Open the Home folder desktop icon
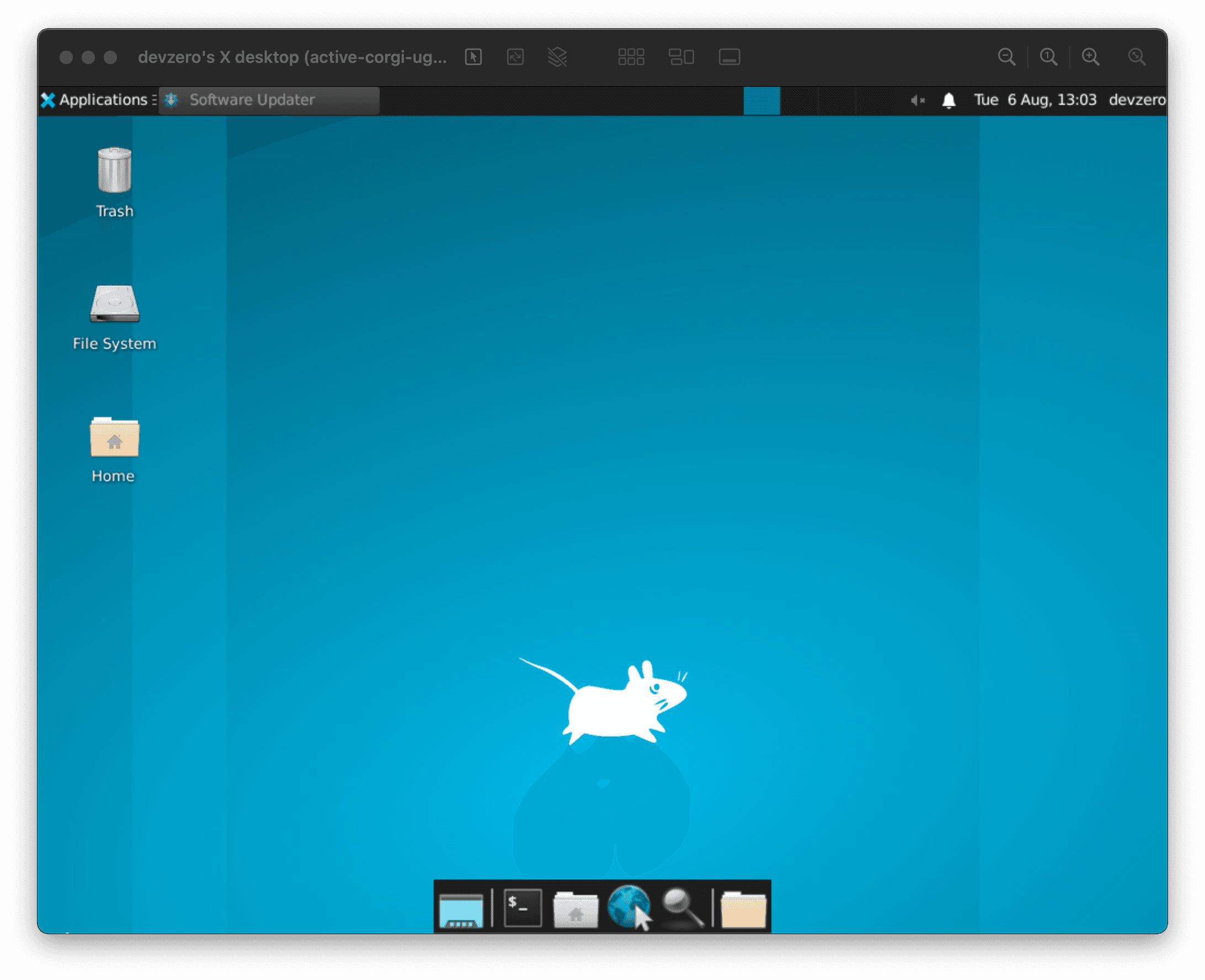Screen dimensions: 1205x980 click(x=115, y=450)
